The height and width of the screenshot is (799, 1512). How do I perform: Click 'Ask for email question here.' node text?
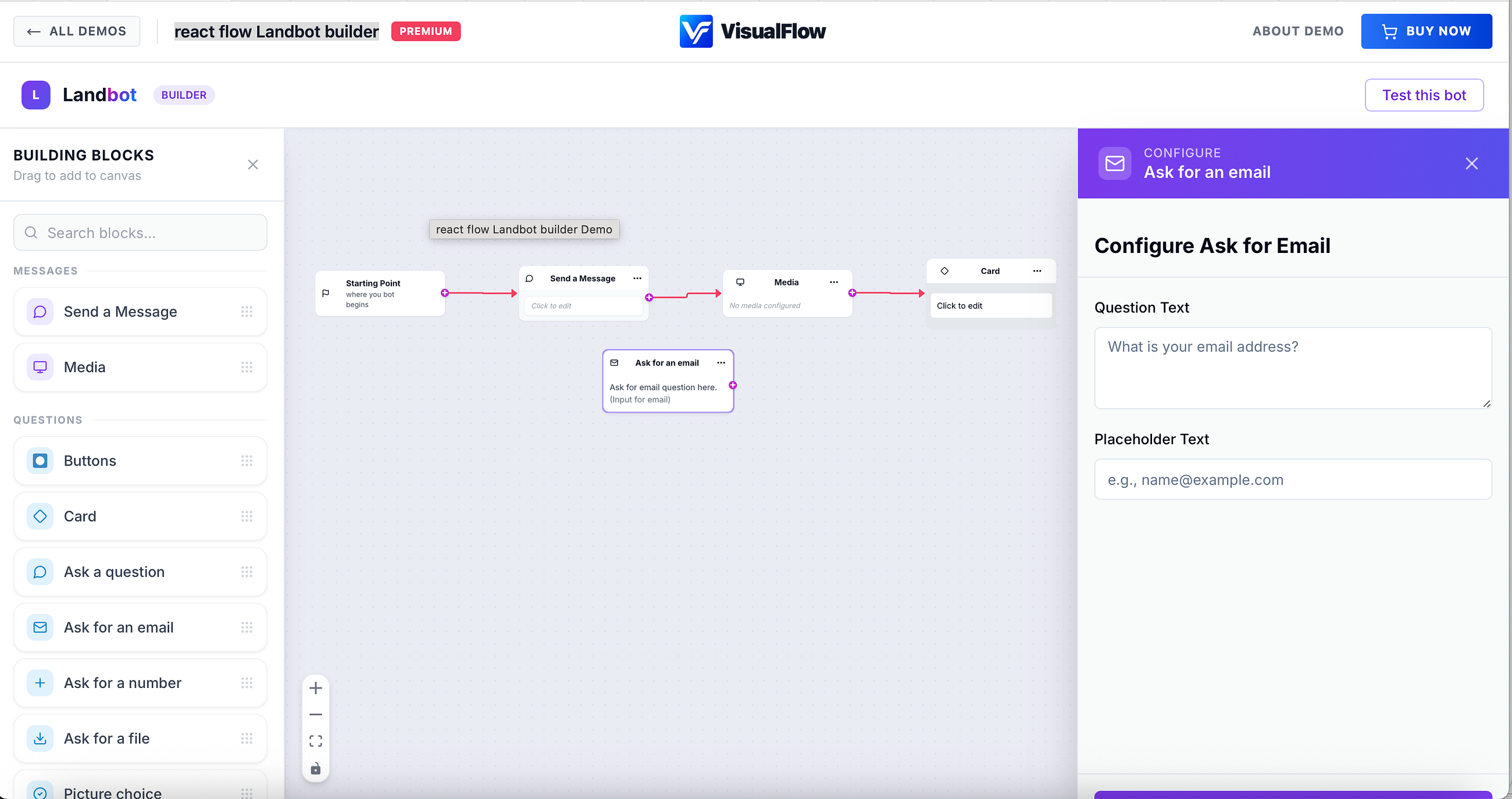[663, 387]
